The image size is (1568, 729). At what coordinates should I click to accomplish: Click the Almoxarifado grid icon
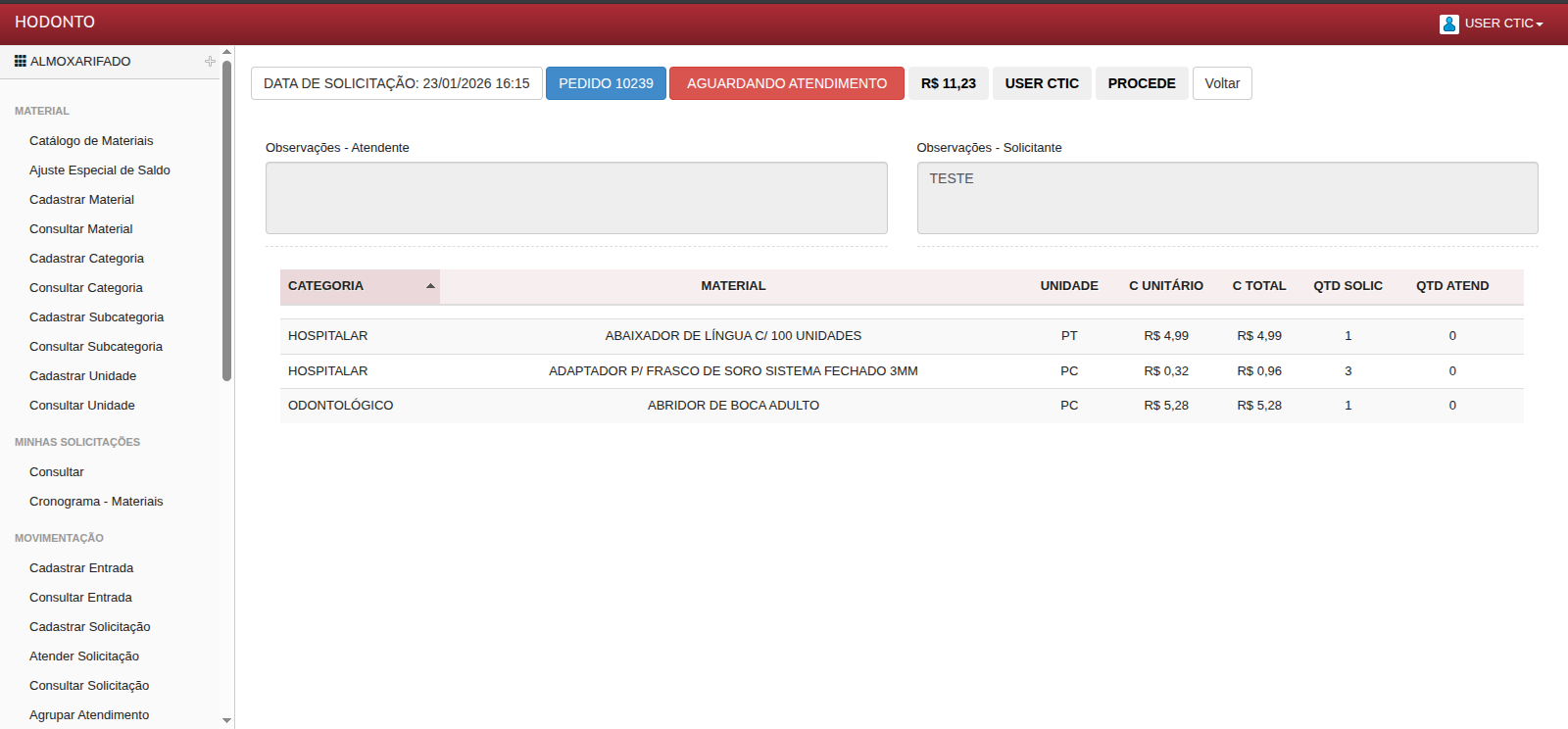(21, 61)
